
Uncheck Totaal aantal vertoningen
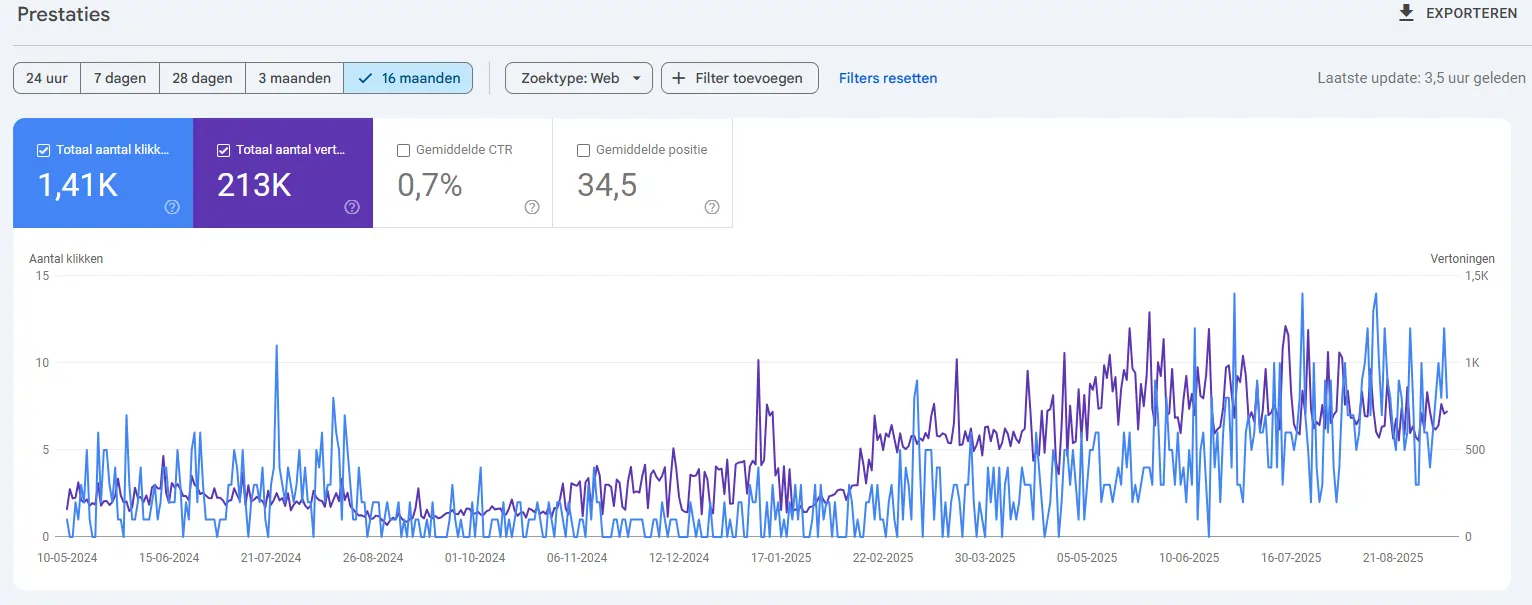(x=222, y=149)
